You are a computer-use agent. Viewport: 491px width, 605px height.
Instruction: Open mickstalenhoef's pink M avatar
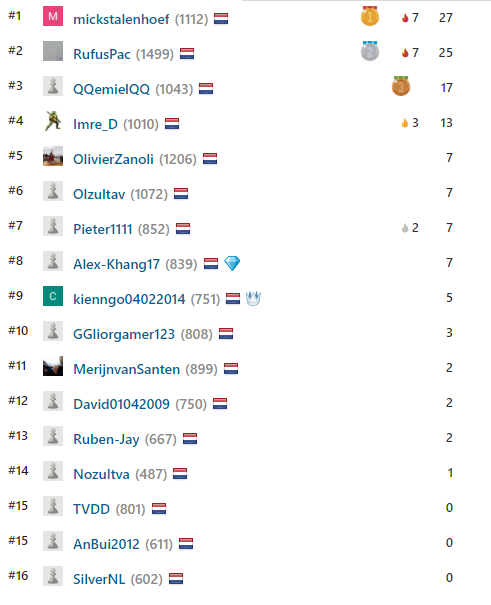[53, 16]
